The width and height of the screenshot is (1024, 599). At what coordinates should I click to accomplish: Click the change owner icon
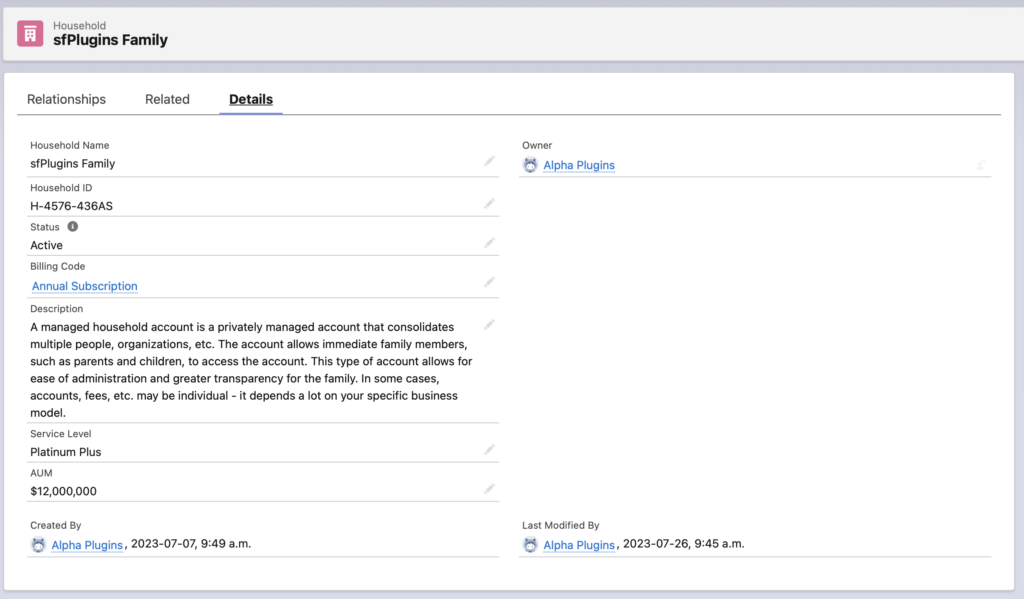pos(982,165)
